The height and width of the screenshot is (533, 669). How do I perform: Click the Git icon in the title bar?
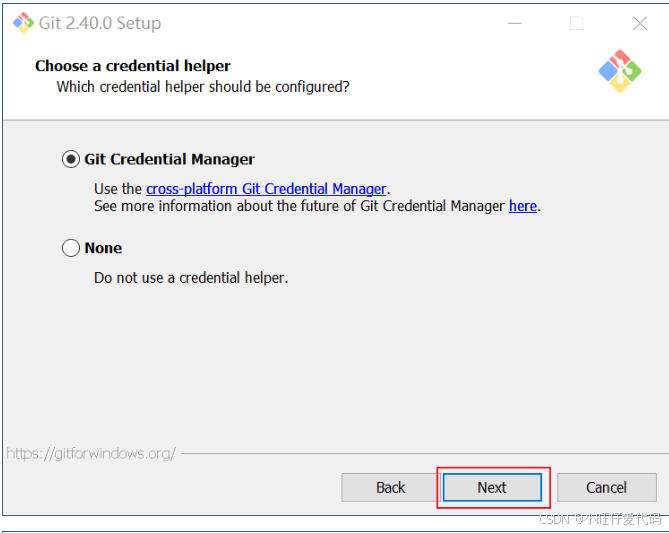tap(23, 23)
